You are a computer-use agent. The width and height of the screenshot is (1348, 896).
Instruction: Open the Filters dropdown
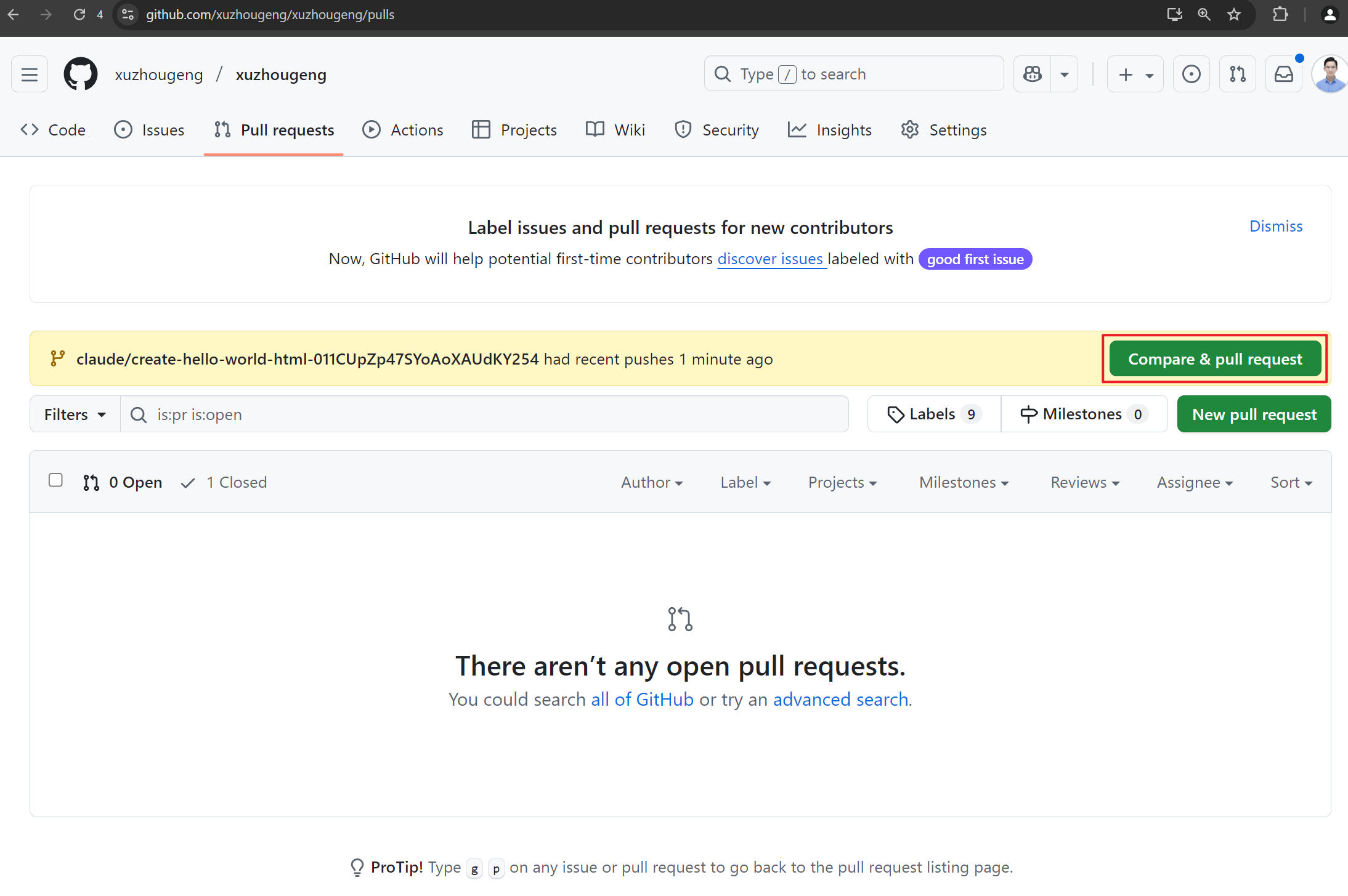(x=73, y=414)
